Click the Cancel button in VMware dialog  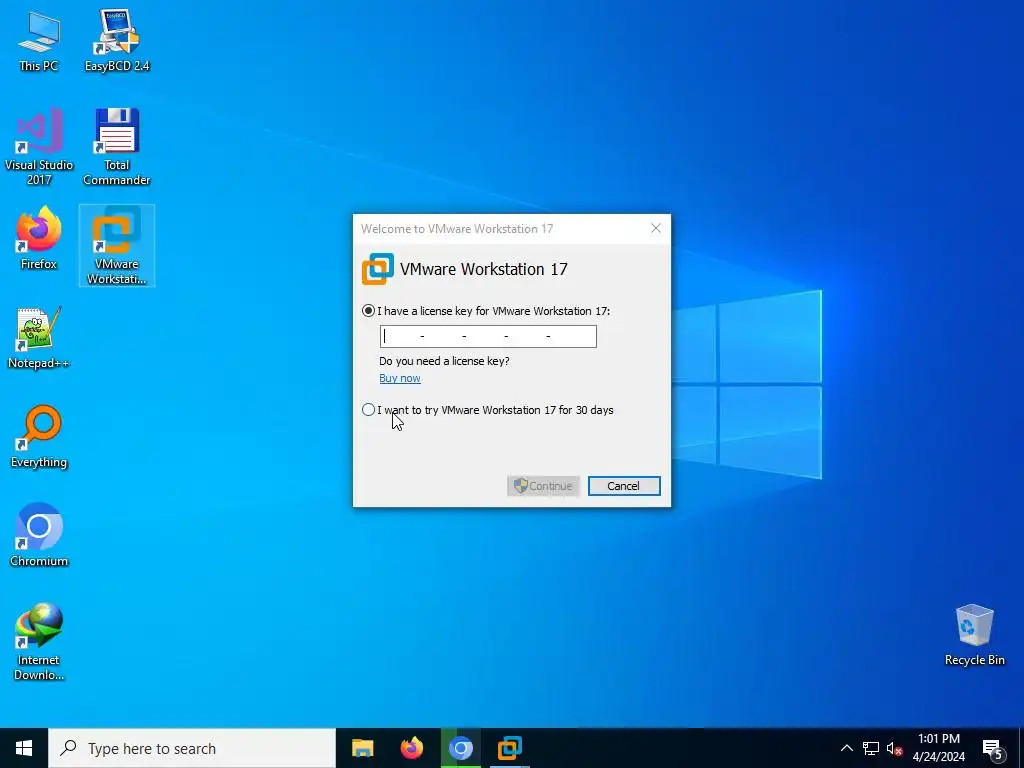coord(624,486)
